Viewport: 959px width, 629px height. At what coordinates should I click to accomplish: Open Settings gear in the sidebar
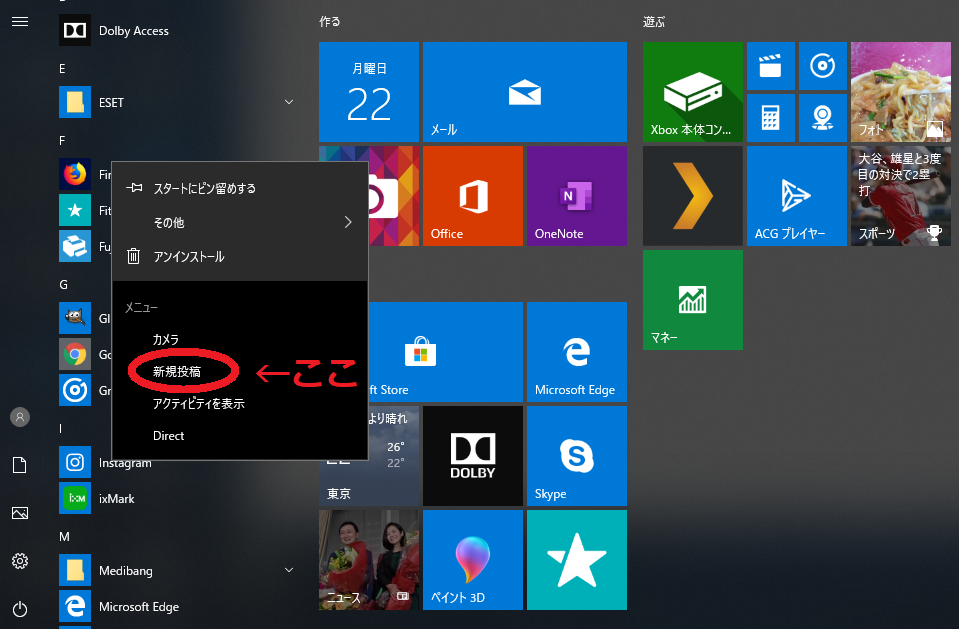[20, 561]
